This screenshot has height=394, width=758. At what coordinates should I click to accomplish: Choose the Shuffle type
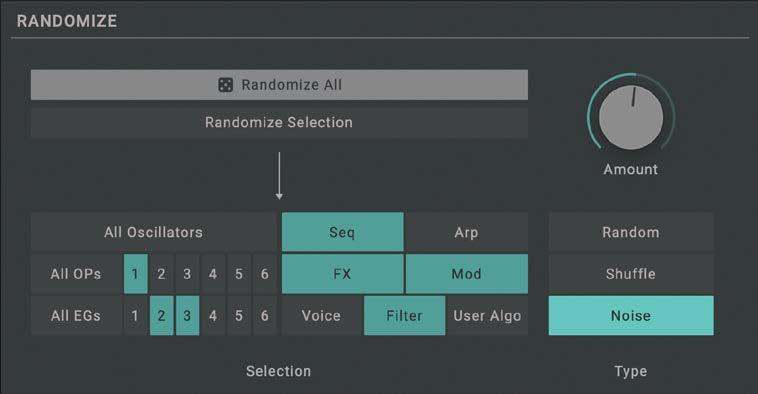click(x=631, y=274)
